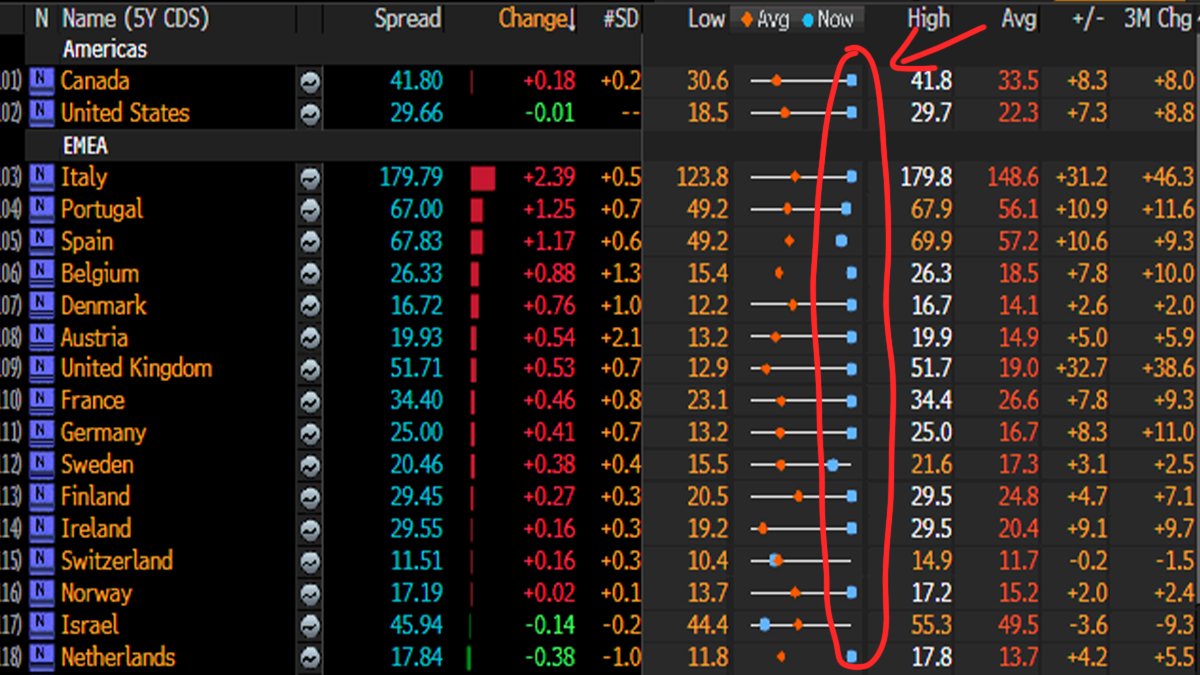
Task: Select the Switzerland country name
Action: coord(116,560)
